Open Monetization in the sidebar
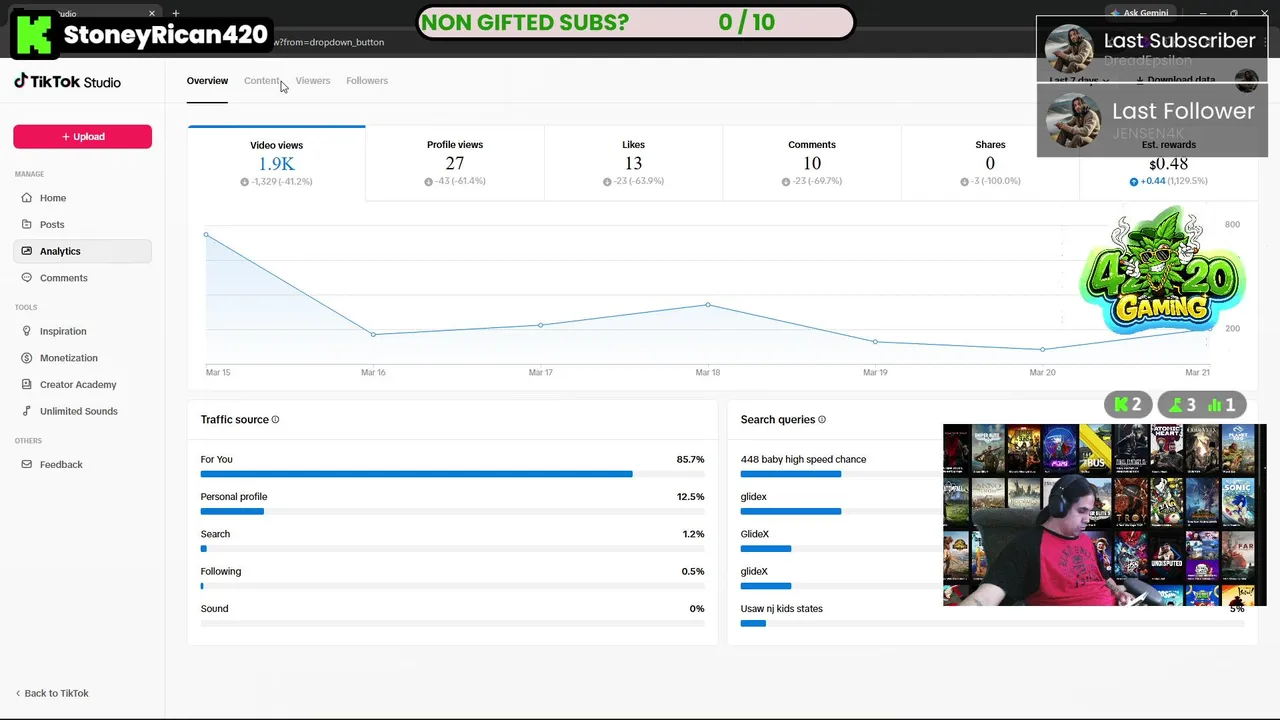Screen dimensions: 1280x720 82,358
